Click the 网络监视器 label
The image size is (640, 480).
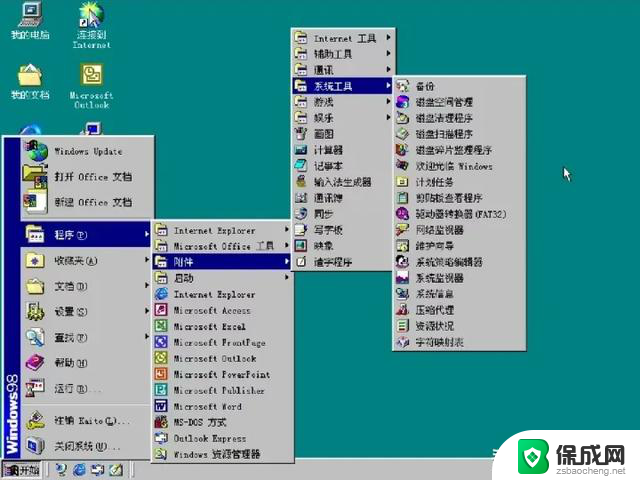point(439,230)
